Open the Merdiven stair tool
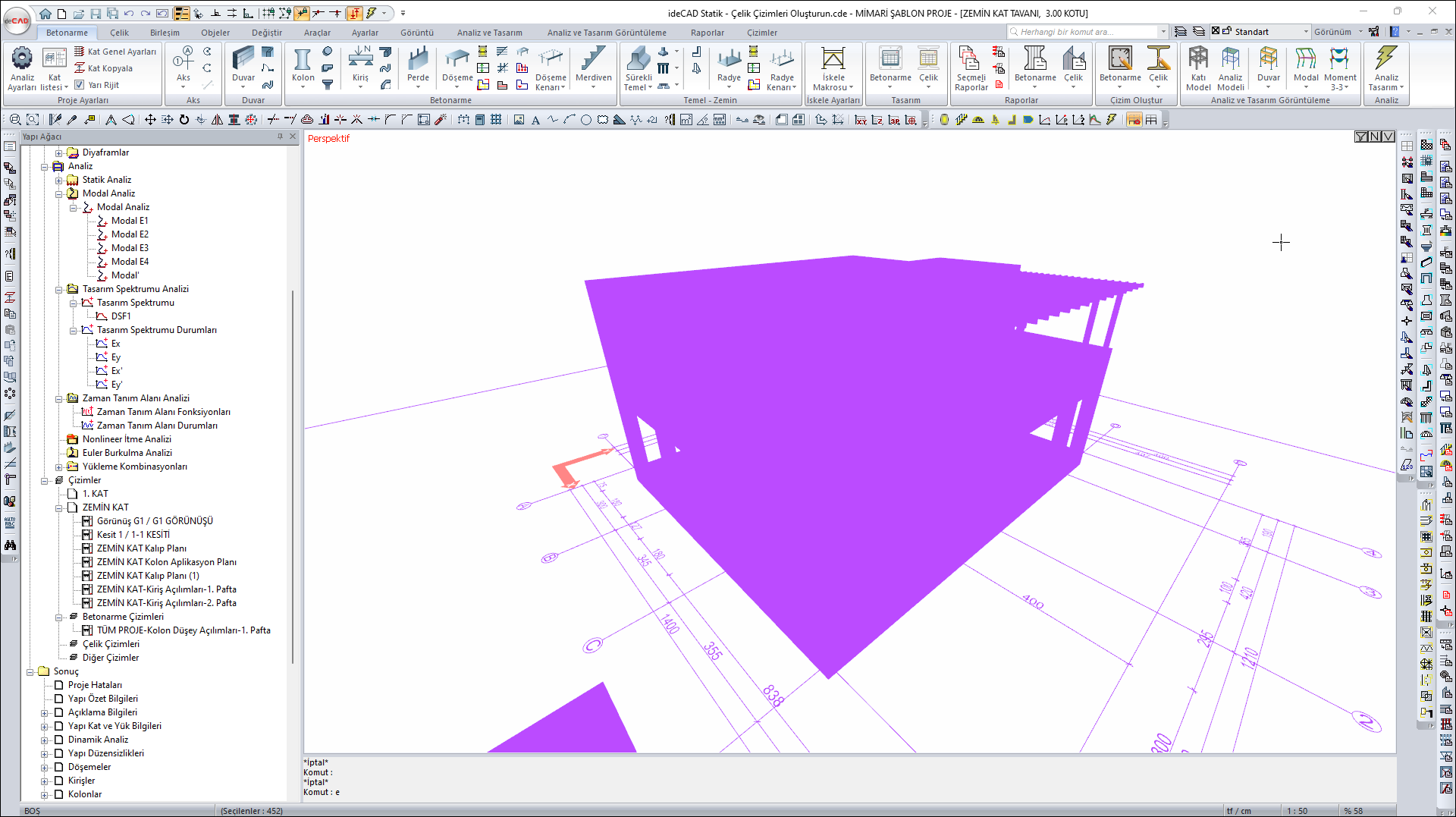1456x817 pixels. (x=593, y=61)
